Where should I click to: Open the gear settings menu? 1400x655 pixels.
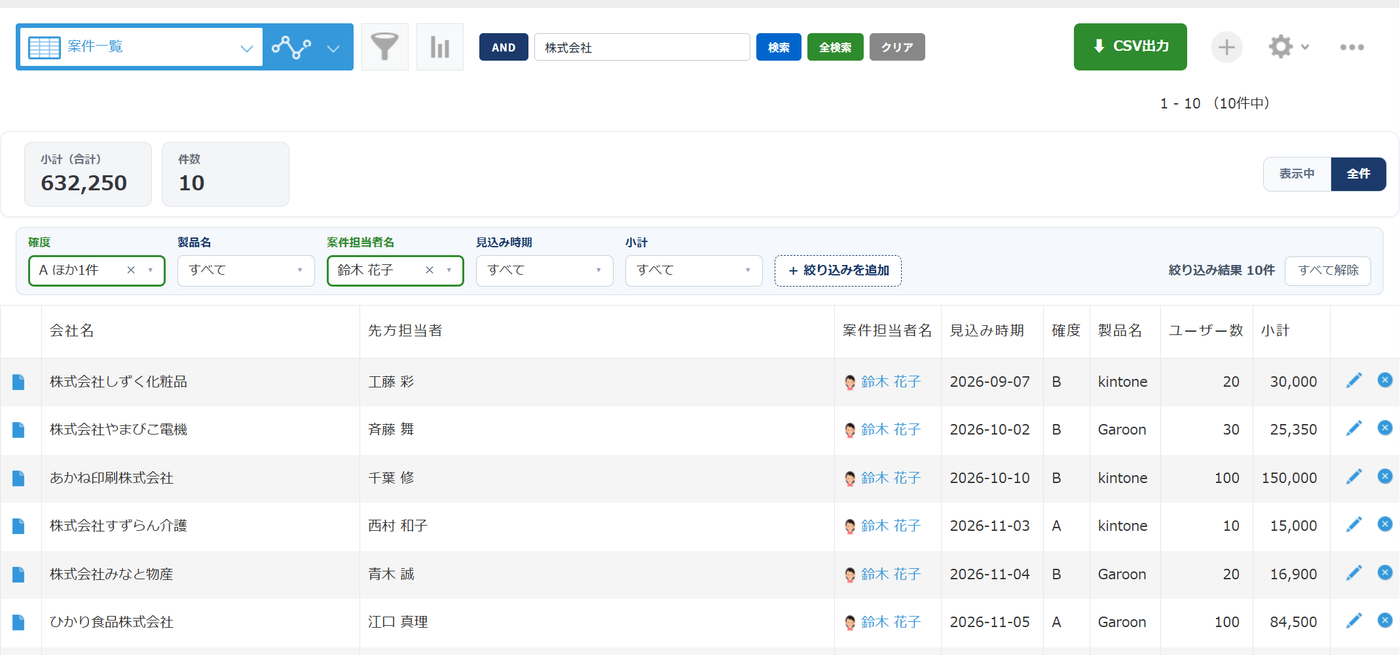click(1288, 47)
